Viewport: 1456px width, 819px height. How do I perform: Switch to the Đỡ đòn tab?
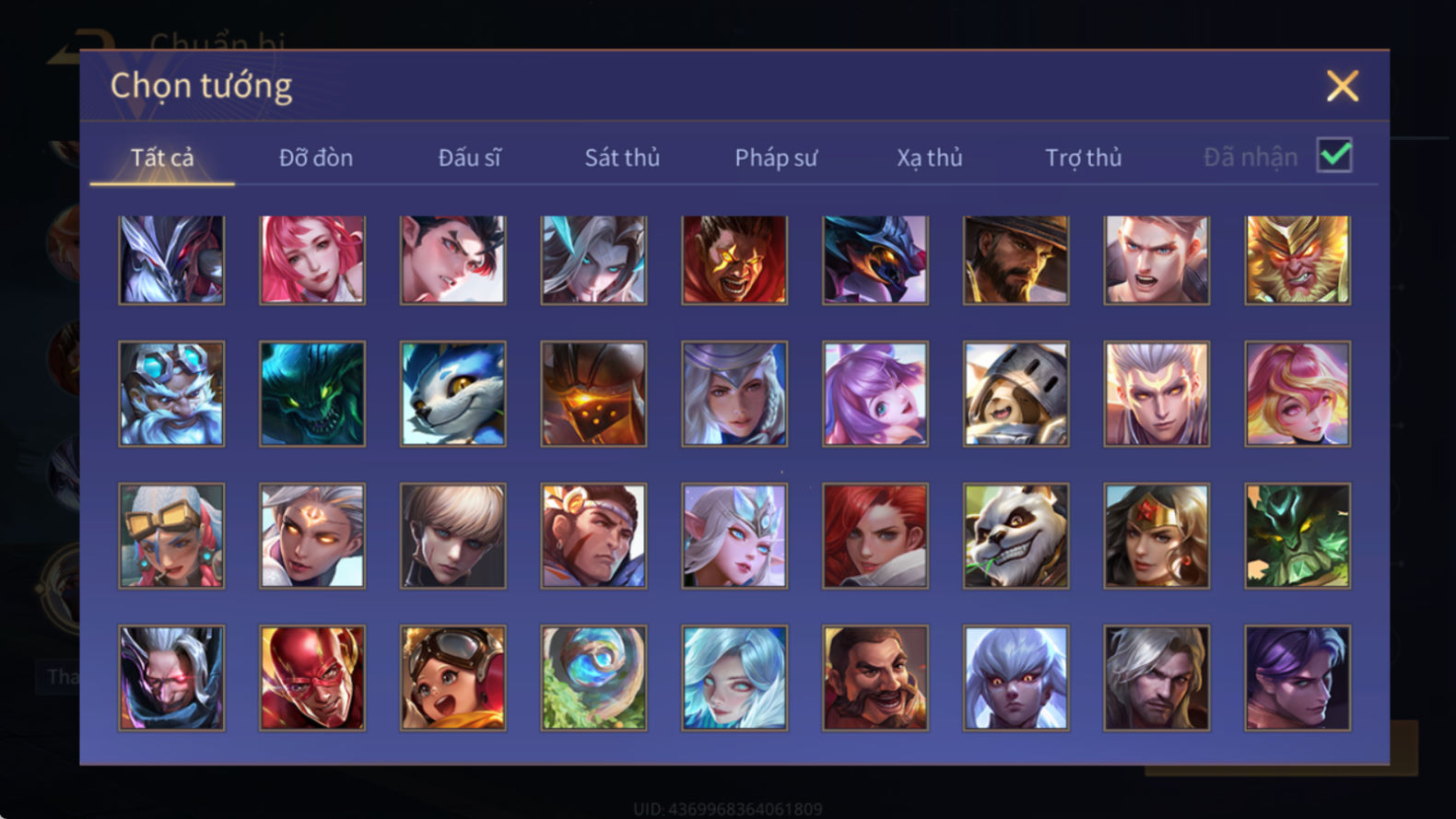[316, 158]
